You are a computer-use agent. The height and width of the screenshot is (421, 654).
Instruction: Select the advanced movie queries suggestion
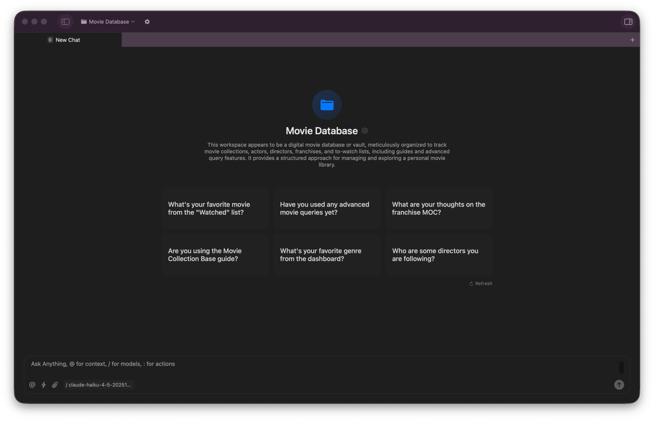[x=327, y=208]
